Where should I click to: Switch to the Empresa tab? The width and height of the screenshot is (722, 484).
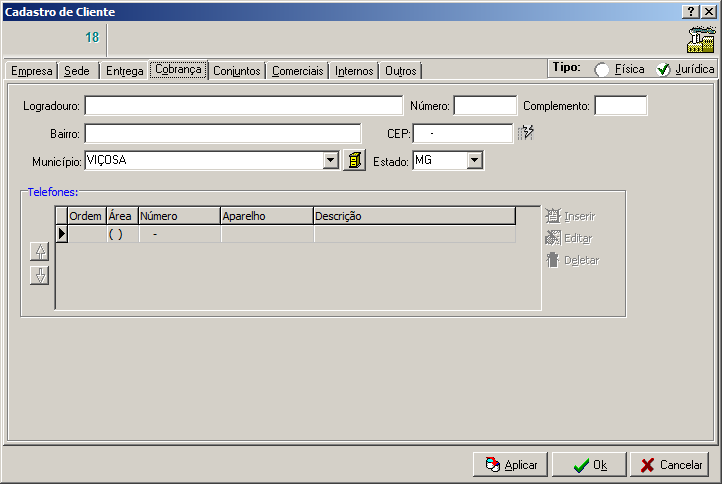(x=30, y=71)
